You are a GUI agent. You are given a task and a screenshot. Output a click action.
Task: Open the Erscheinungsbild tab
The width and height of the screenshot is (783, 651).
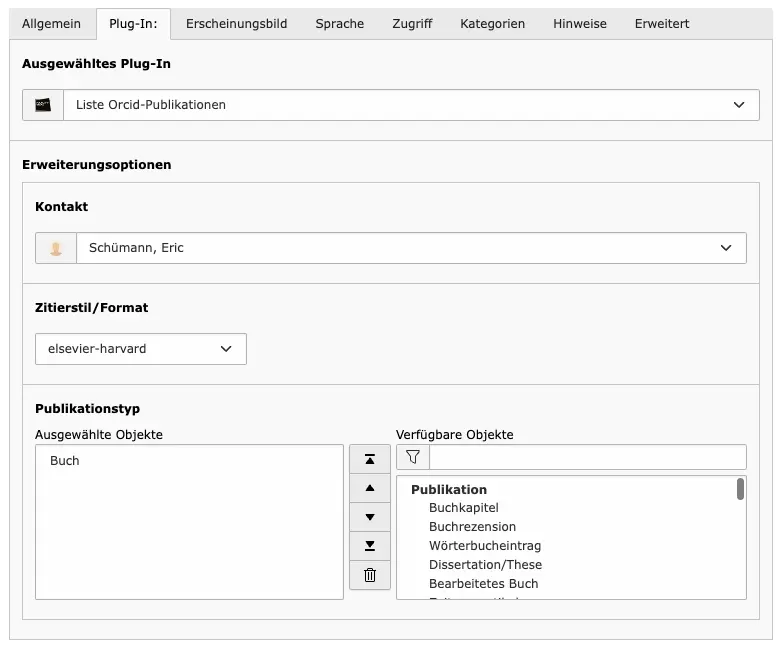coord(236,24)
